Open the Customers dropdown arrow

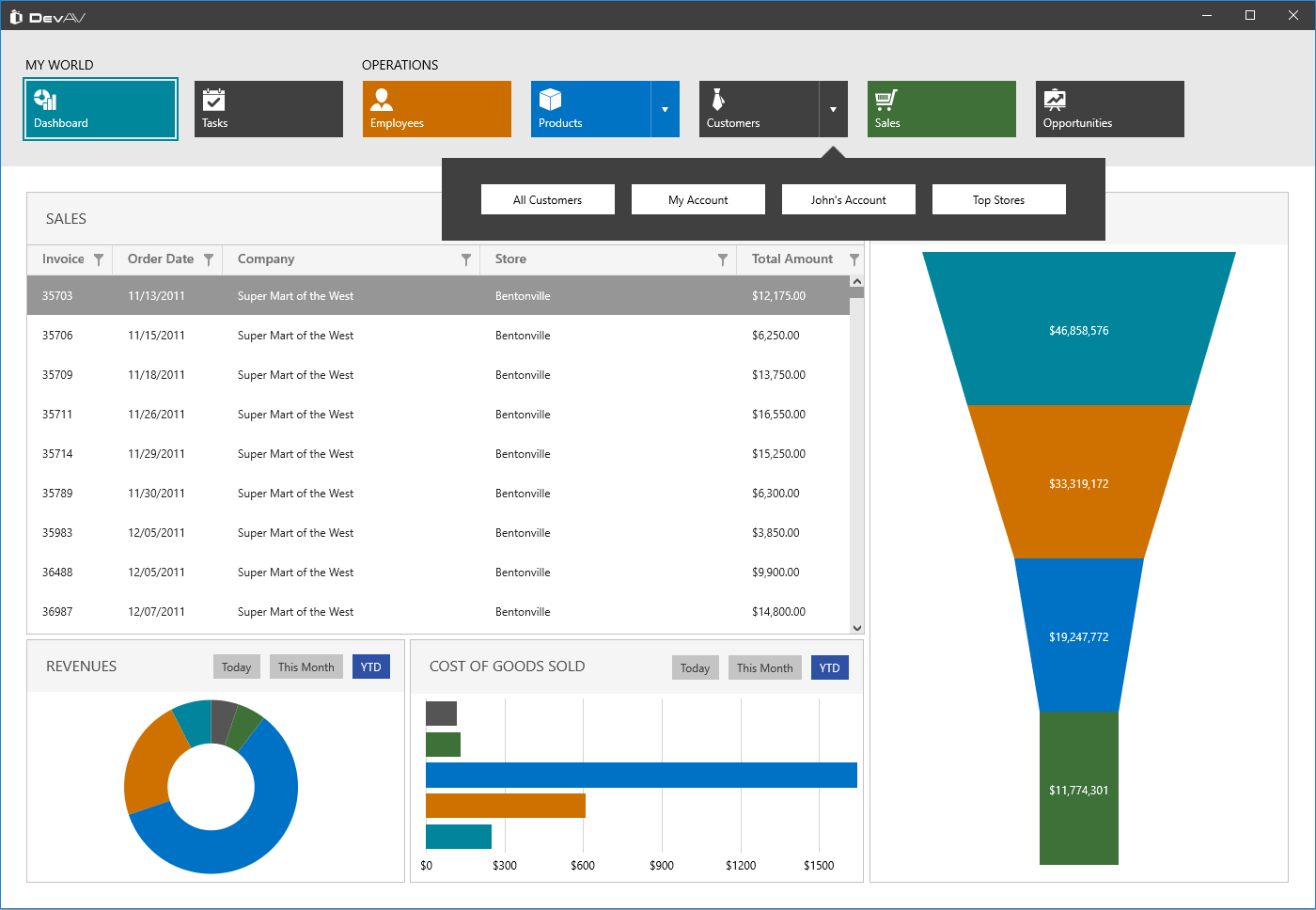(834, 109)
